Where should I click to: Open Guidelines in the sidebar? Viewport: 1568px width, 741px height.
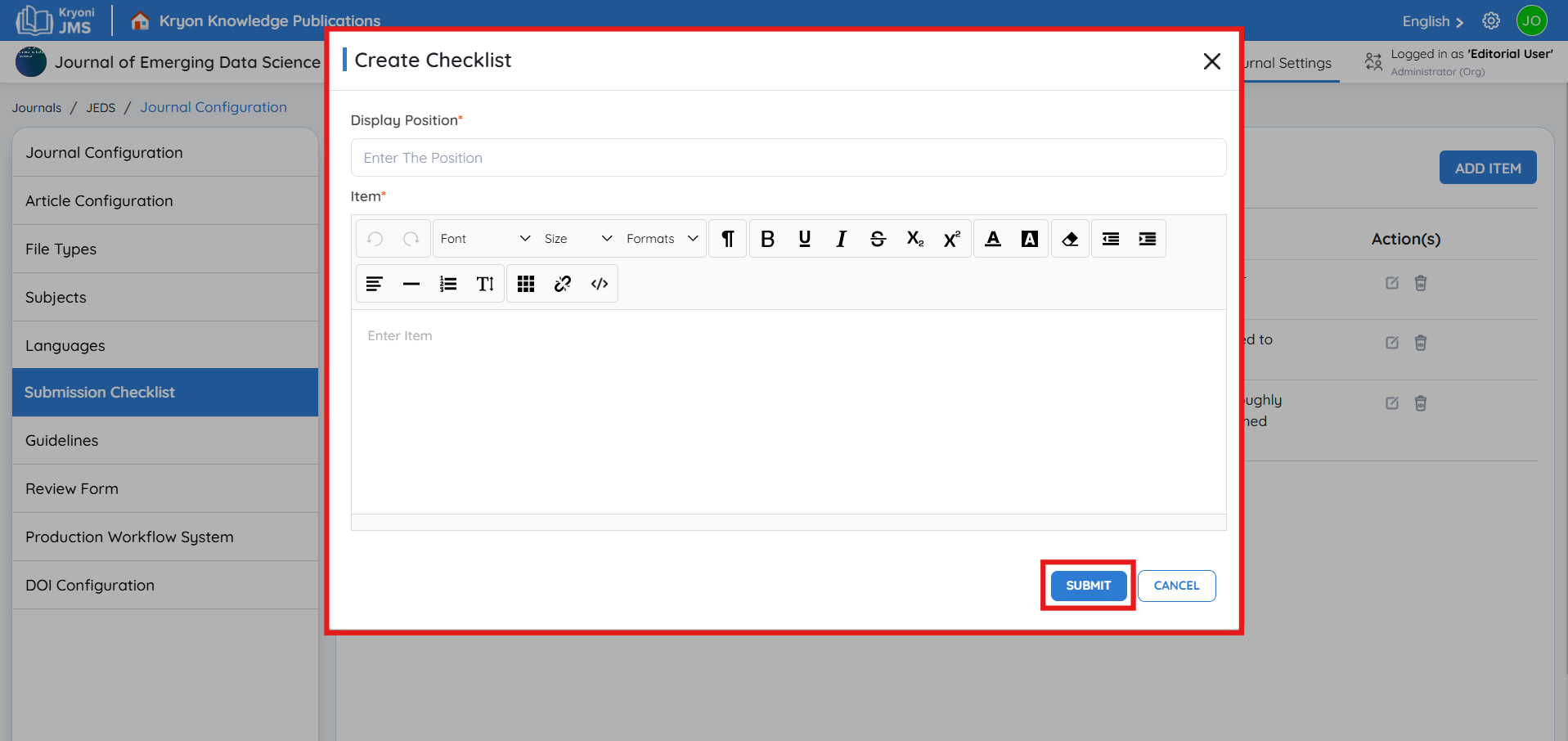click(62, 441)
